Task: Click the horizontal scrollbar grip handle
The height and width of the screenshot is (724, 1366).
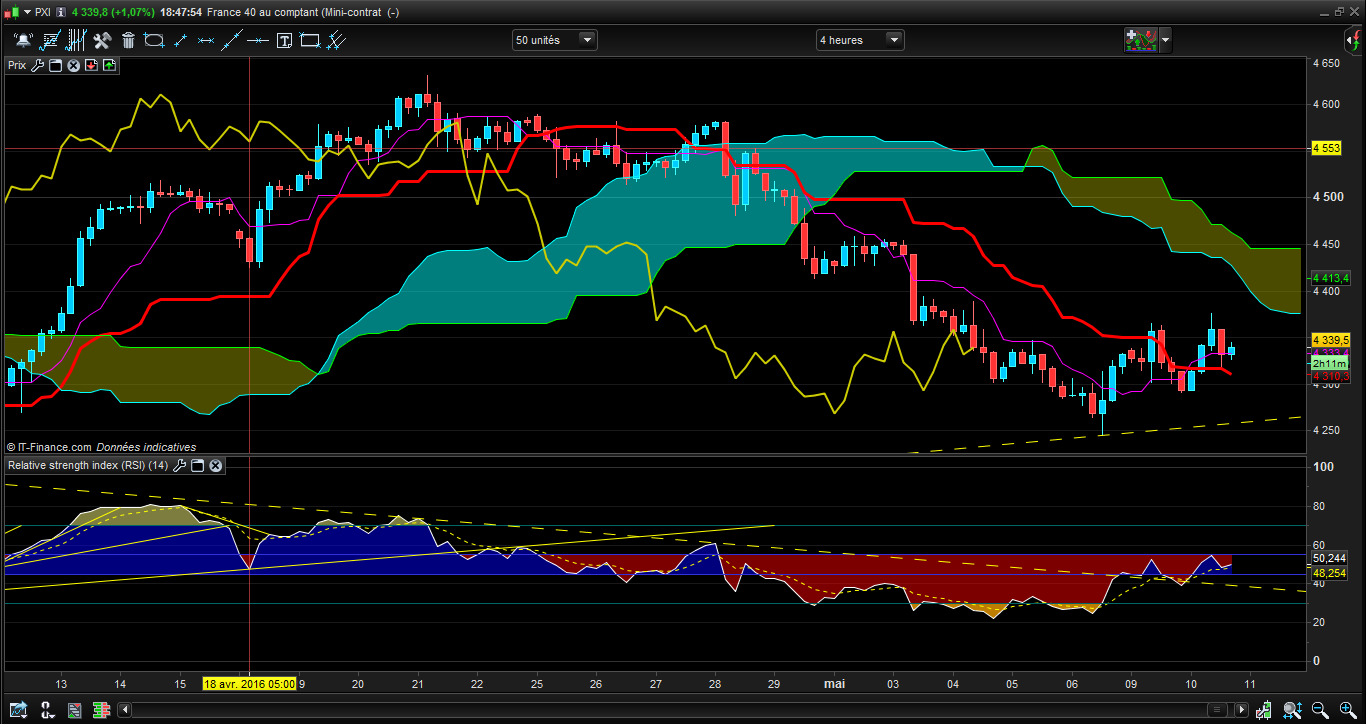Action: [x=1216, y=710]
